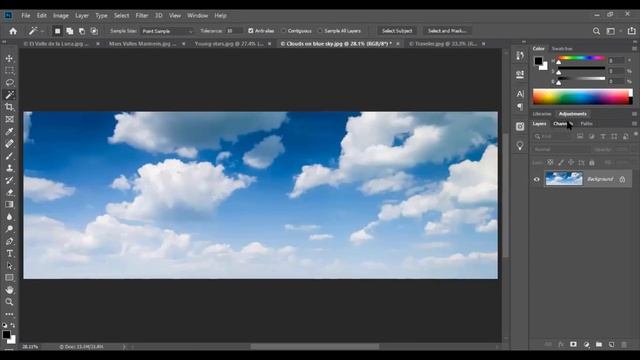Open the Adjustments panel flyout menu
The width and height of the screenshot is (640, 360).
click(x=634, y=114)
